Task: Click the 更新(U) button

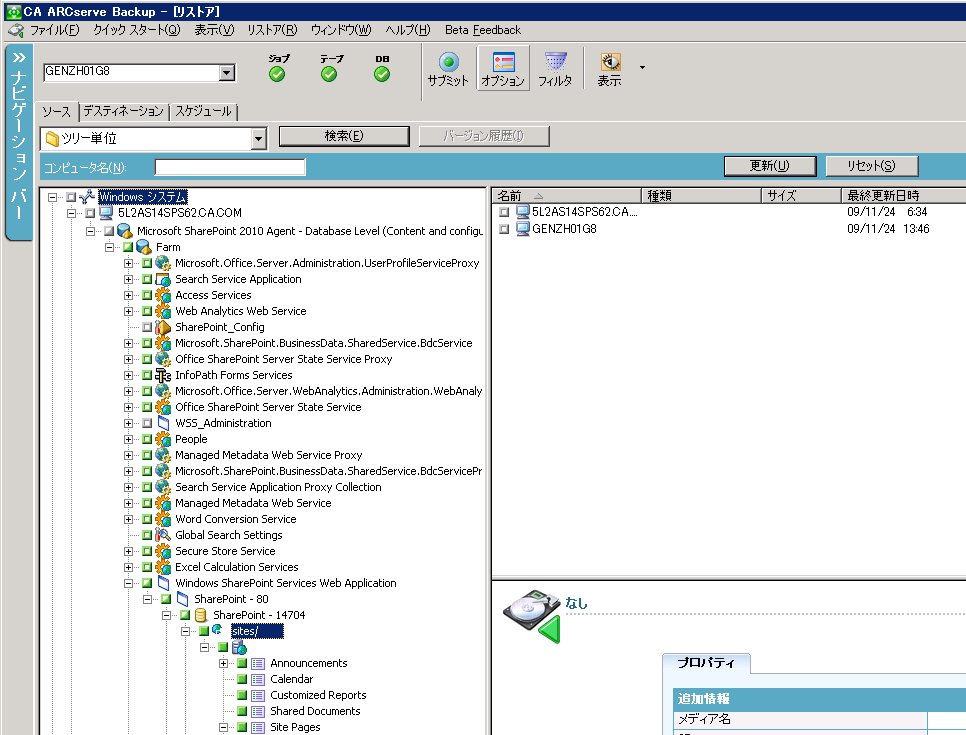Action: [x=769, y=166]
